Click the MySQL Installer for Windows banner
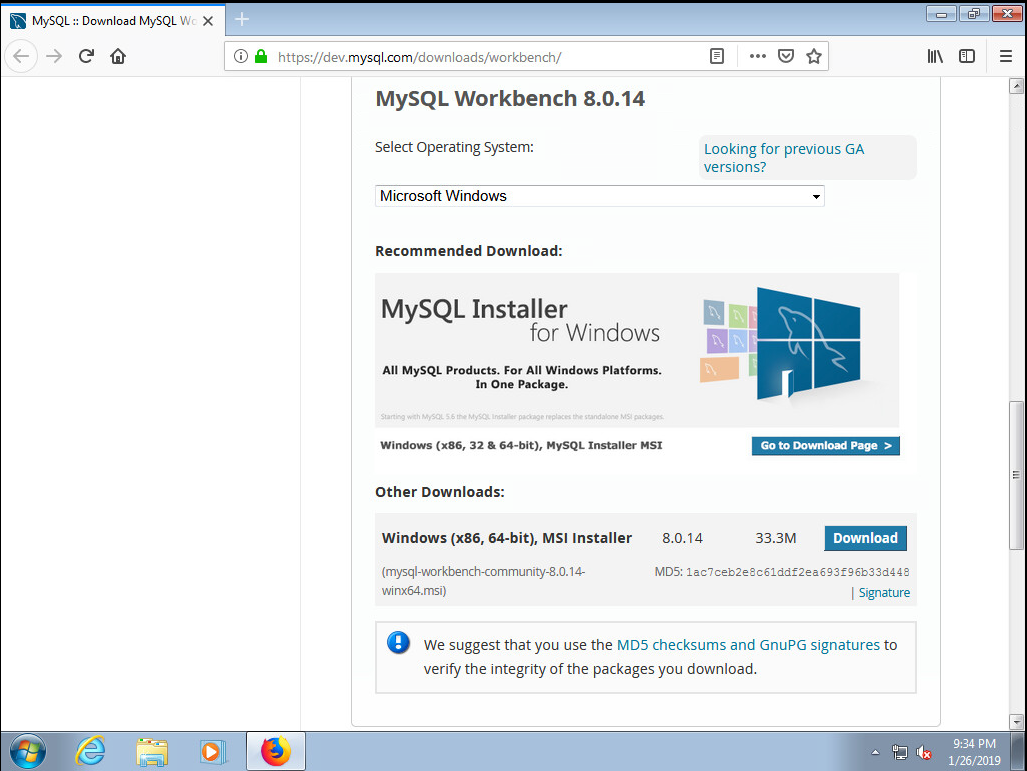The image size is (1027, 771). pyautogui.click(x=637, y=350)
